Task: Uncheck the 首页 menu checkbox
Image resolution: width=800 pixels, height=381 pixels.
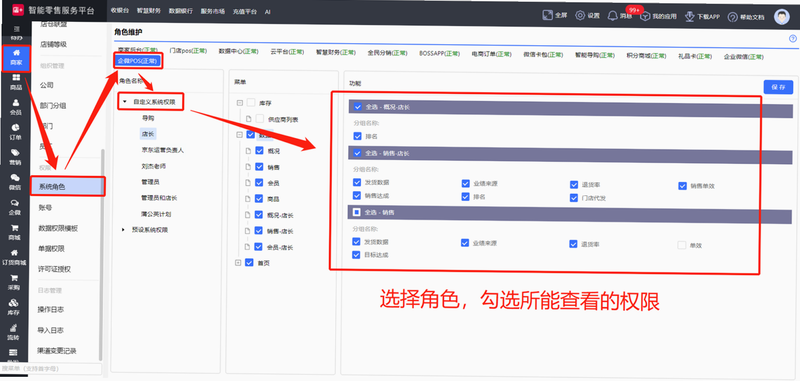Action: 249,263
